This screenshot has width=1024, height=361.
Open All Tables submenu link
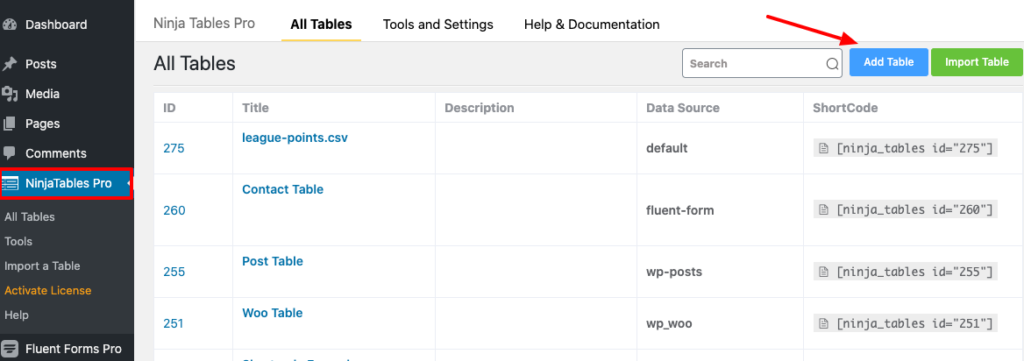(x=29, y=217)
